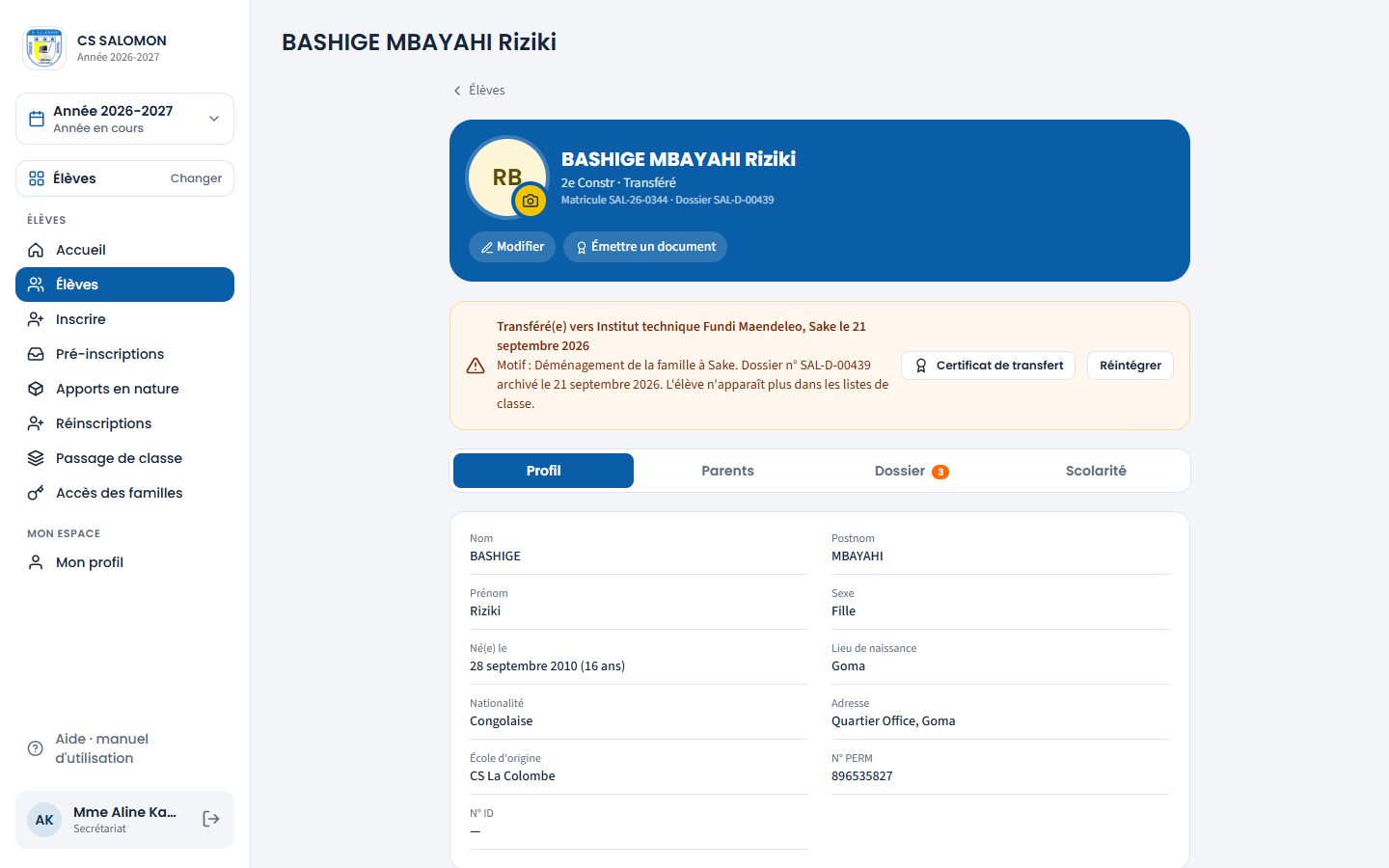
Task: Click the camera icon on student avatar
Action: click(531, 201)
